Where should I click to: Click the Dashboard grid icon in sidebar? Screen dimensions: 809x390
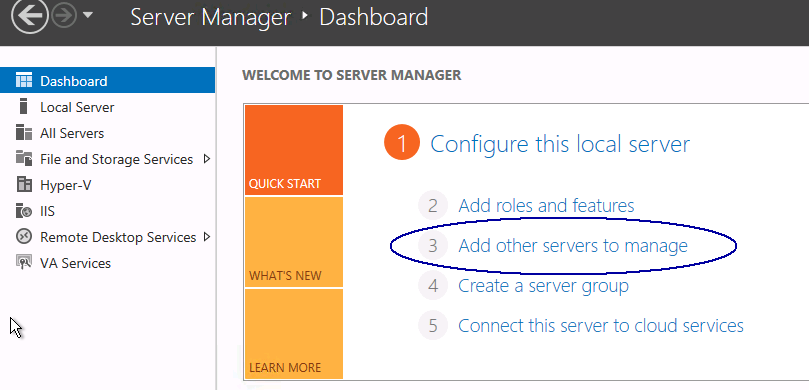pos(24,80)
